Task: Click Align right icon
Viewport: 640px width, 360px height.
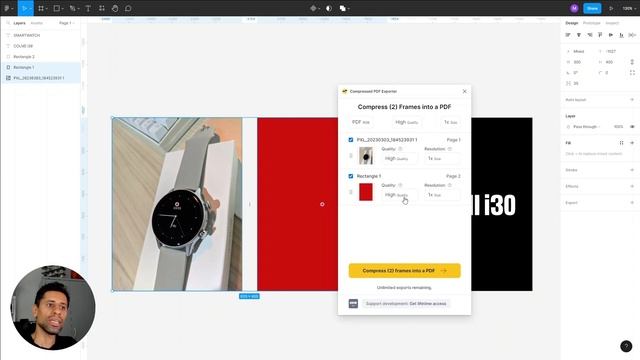Action: point(589,35)
